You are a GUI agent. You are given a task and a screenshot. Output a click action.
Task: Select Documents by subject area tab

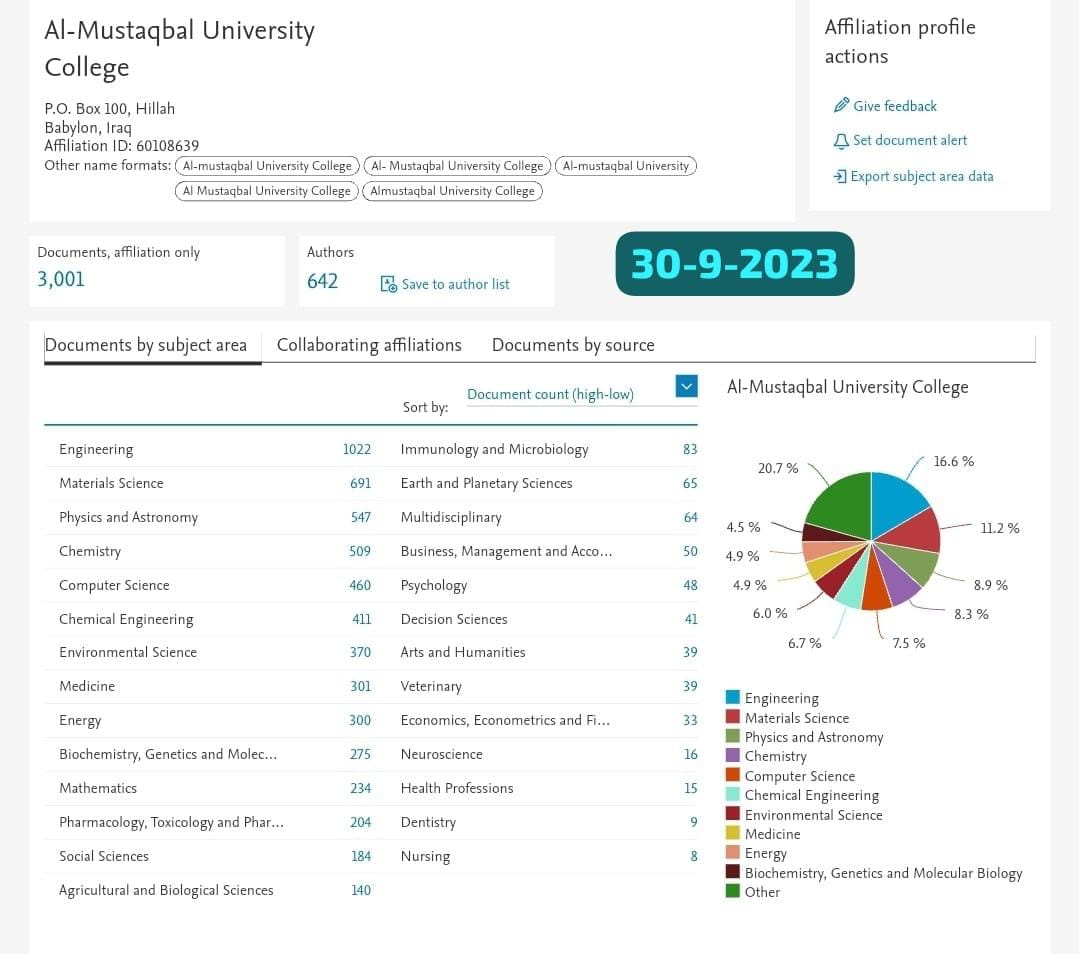pyautogui.click(x=146, y=345)
